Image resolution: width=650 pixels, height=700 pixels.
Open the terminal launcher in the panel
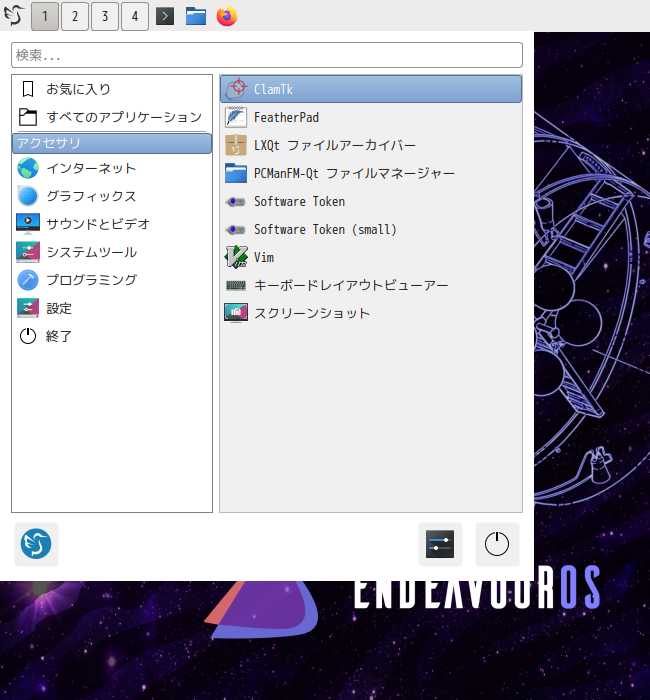pyautogui.click(x=165, y=17)
